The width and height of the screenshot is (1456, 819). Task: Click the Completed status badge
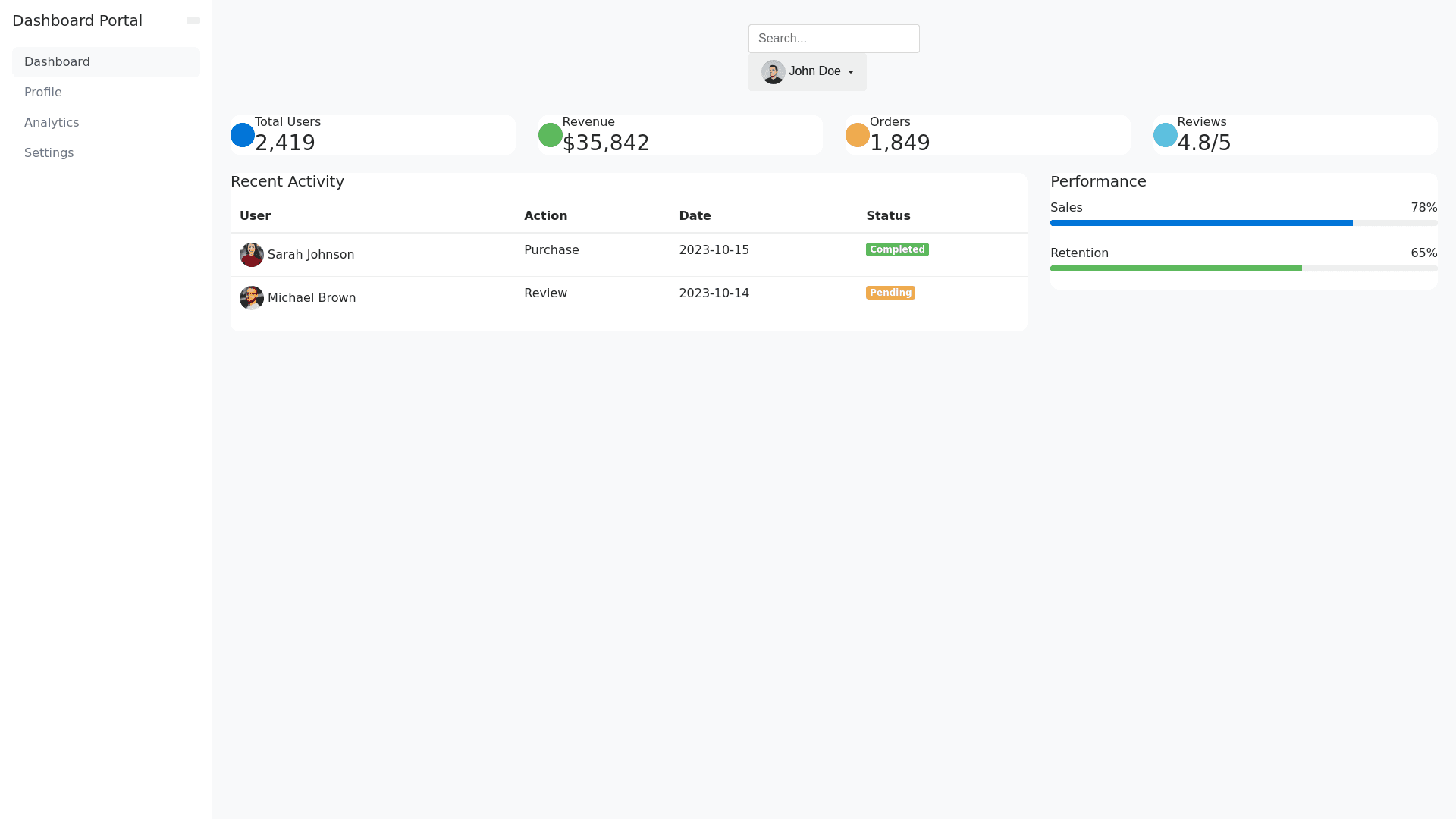(x=897, y=249)
